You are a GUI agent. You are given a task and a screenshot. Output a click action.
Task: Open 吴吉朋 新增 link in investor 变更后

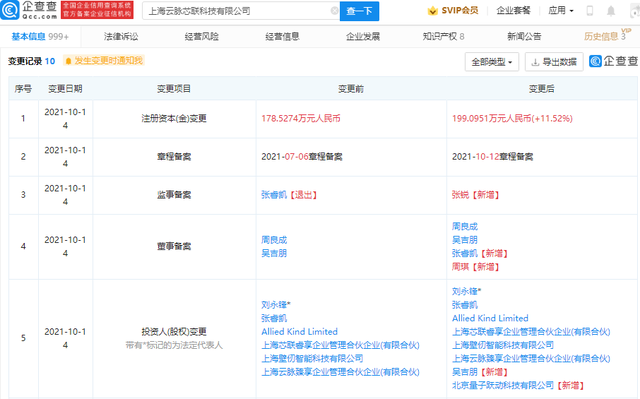pyautogui.click(x=464, y=372)
